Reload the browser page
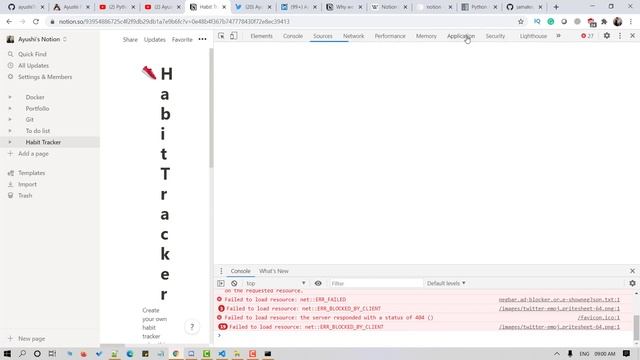640x360 pixels. pos(36,22)
